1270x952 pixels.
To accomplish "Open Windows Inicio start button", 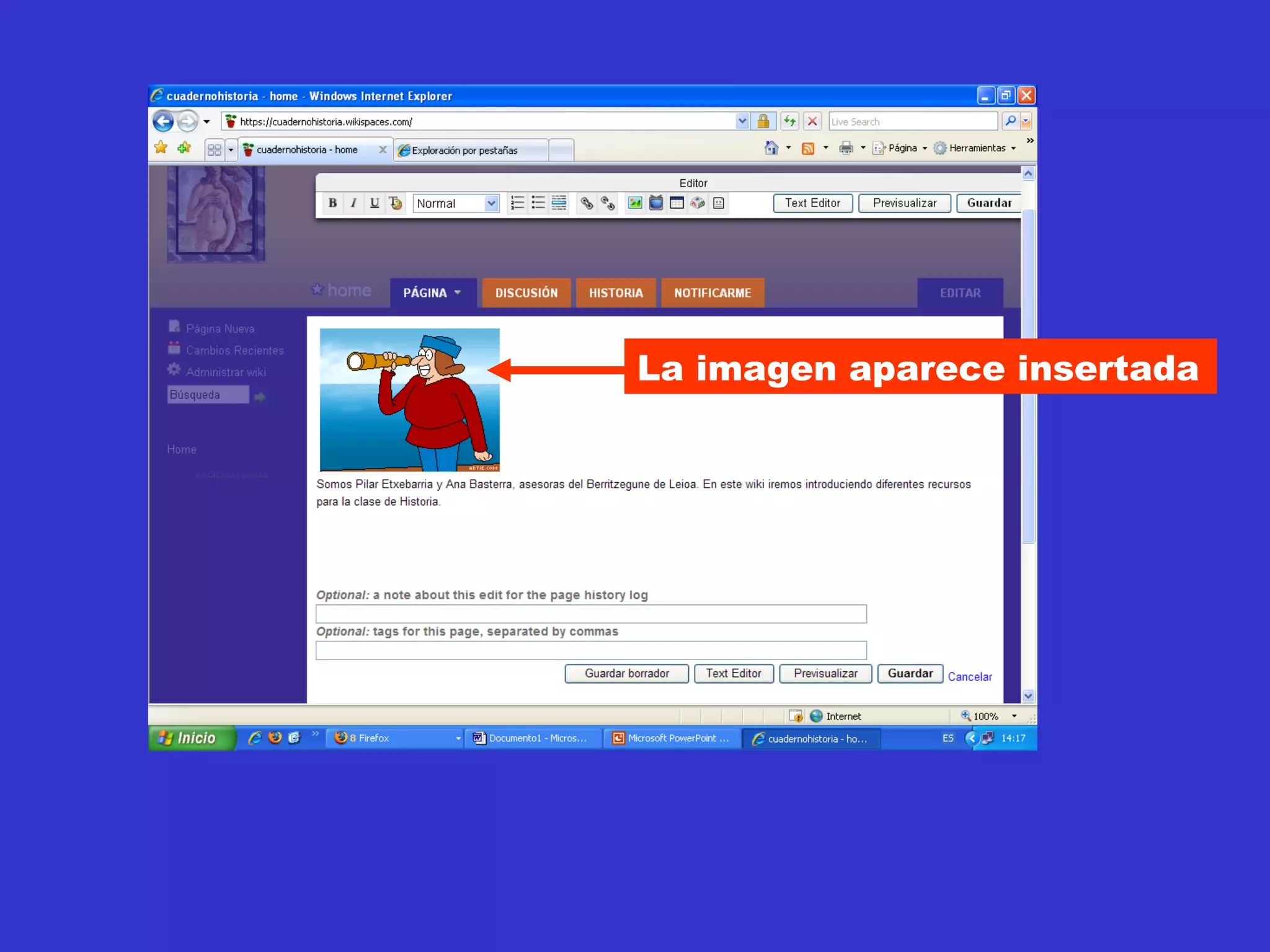I will (x=192, y=738).
